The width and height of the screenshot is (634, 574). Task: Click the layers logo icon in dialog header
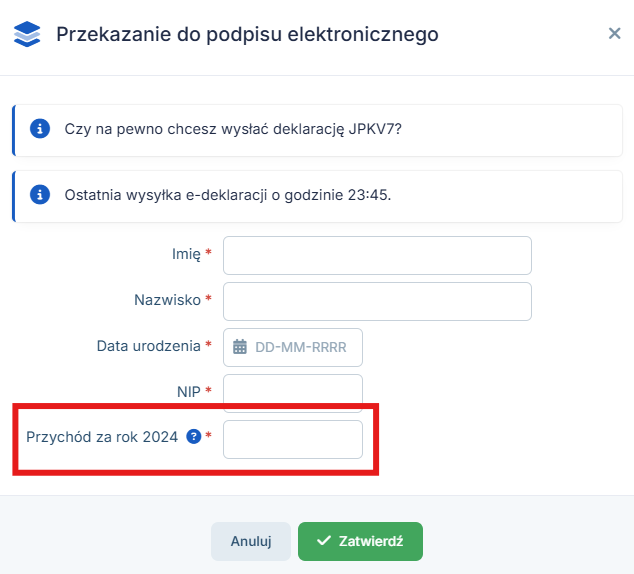click(x=28, y=35)
